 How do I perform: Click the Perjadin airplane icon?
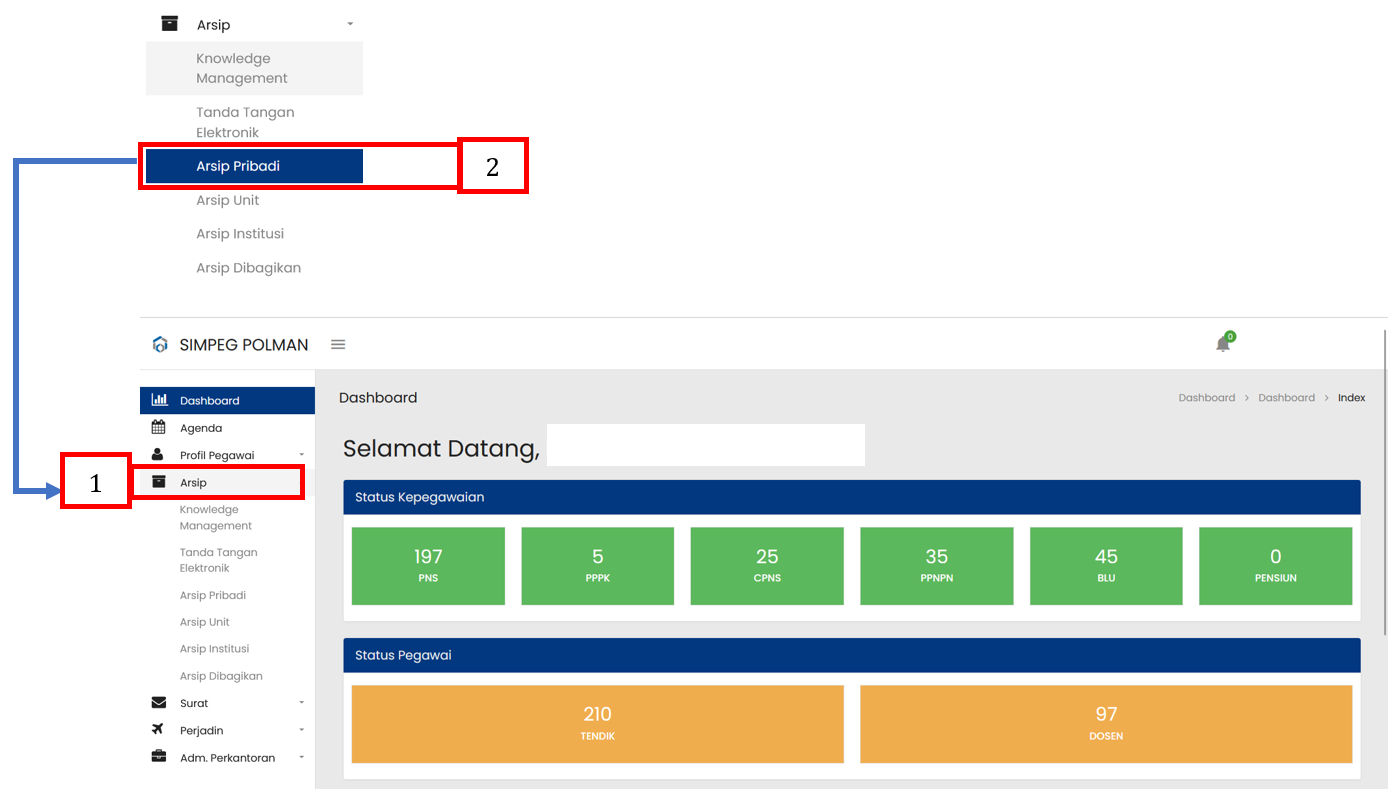click(158, 730)
